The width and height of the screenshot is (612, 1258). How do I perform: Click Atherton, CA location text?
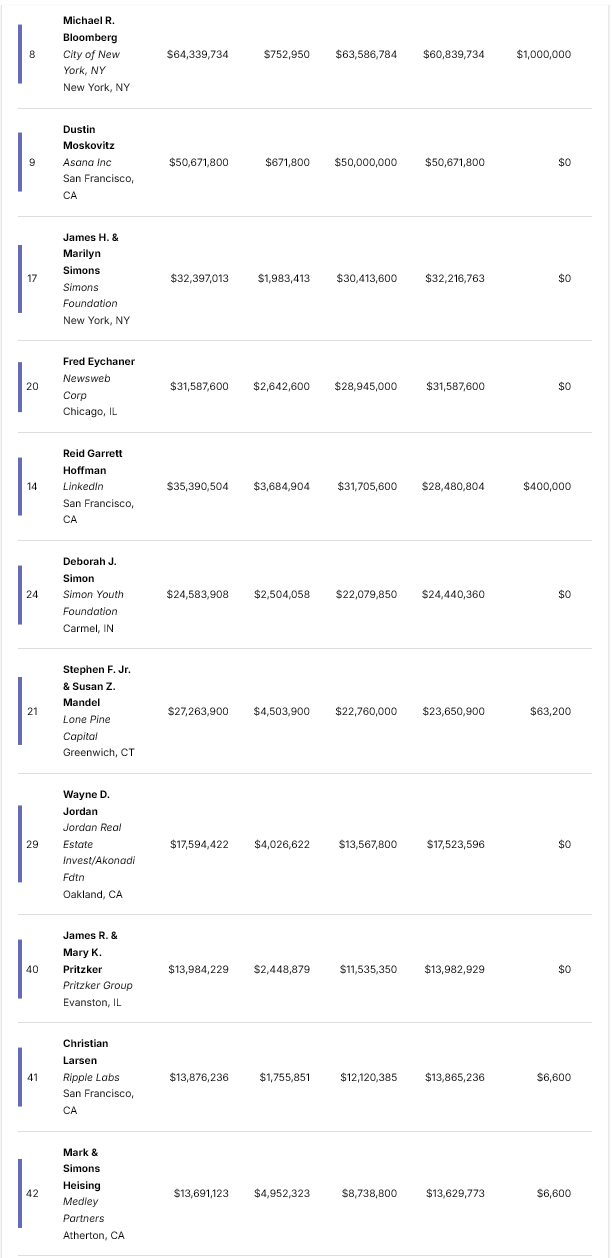94,1235
